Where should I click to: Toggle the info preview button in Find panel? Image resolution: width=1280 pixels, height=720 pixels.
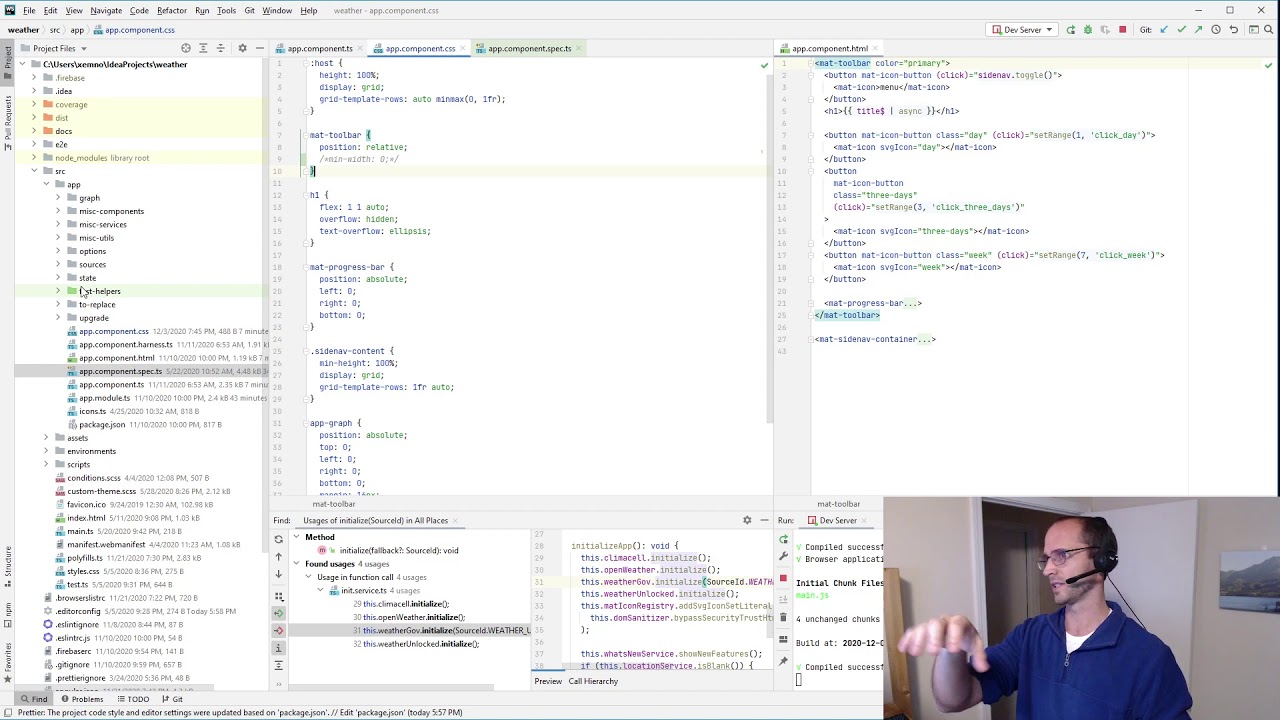(279, 649)
